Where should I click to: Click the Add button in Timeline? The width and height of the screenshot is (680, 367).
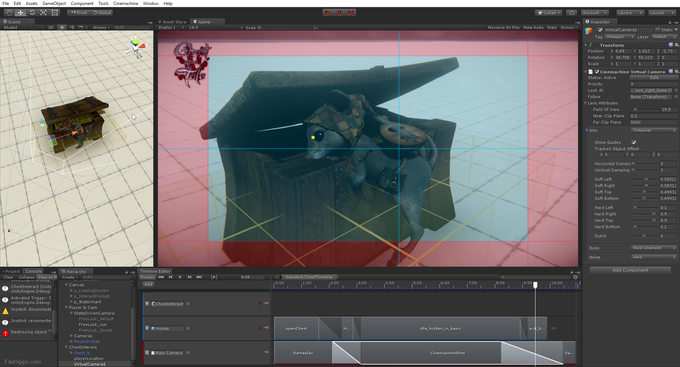pyautogui.click(x=148, y=284)
